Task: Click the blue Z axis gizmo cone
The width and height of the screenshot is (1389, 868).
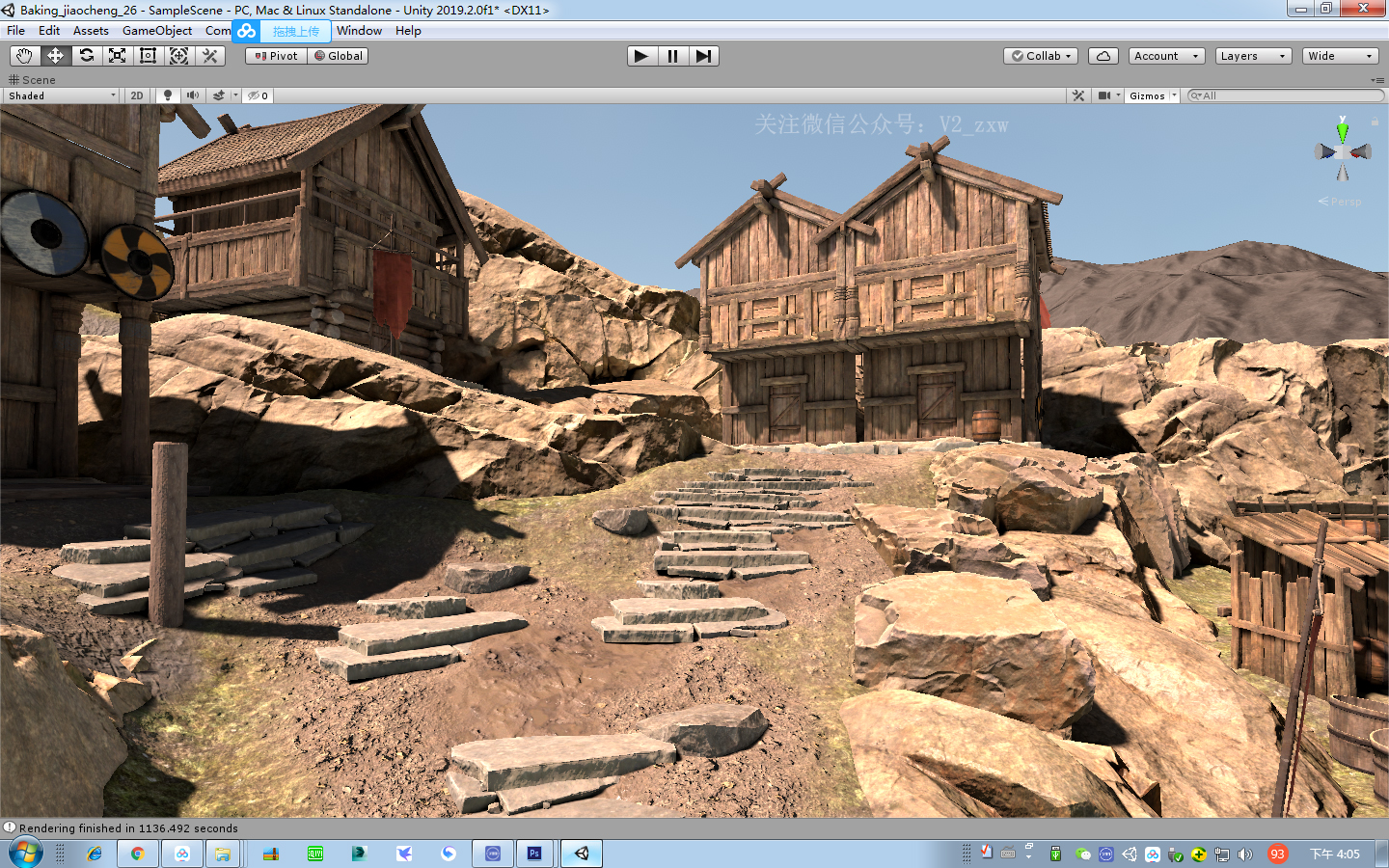Action: pos(1325,151)
